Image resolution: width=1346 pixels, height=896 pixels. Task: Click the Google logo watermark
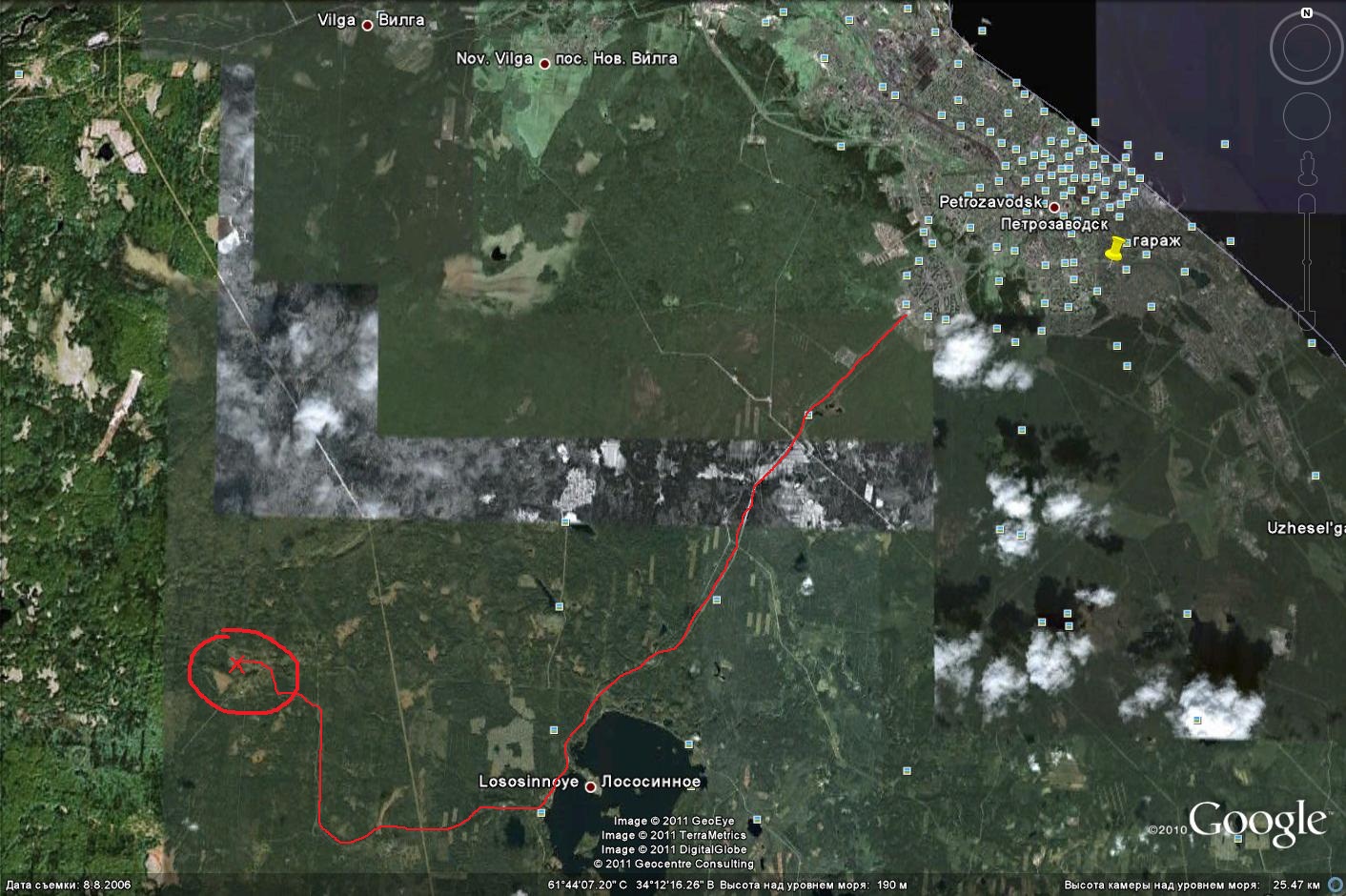1256,822
